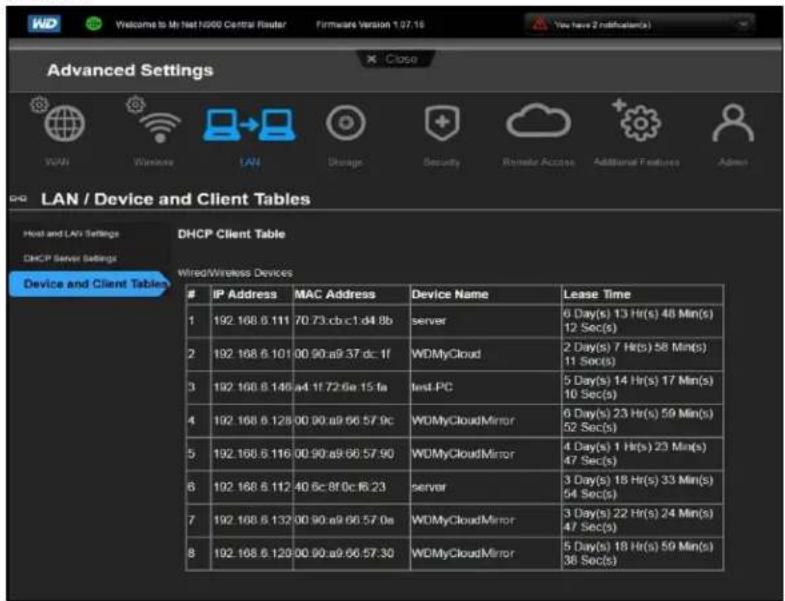Click the MAC Address column header

[335, 294]
